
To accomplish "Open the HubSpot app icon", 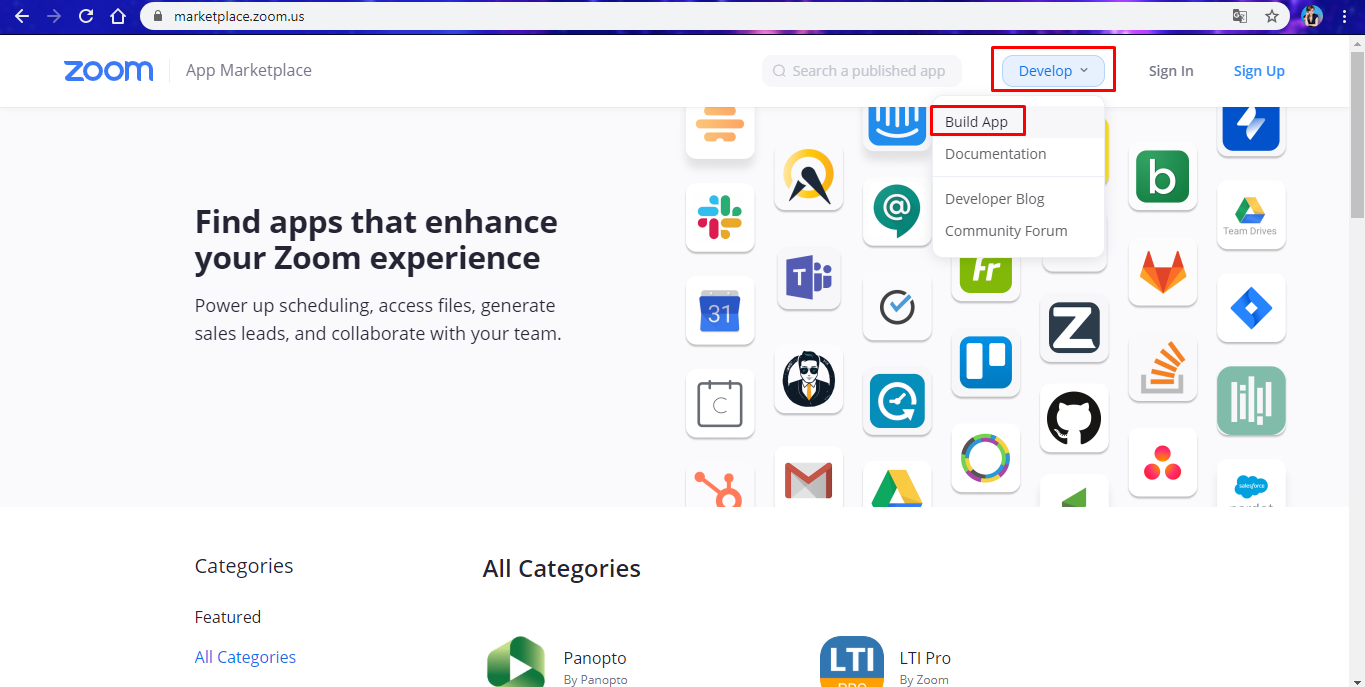I will pyautogui.click(x=720, y=487).
